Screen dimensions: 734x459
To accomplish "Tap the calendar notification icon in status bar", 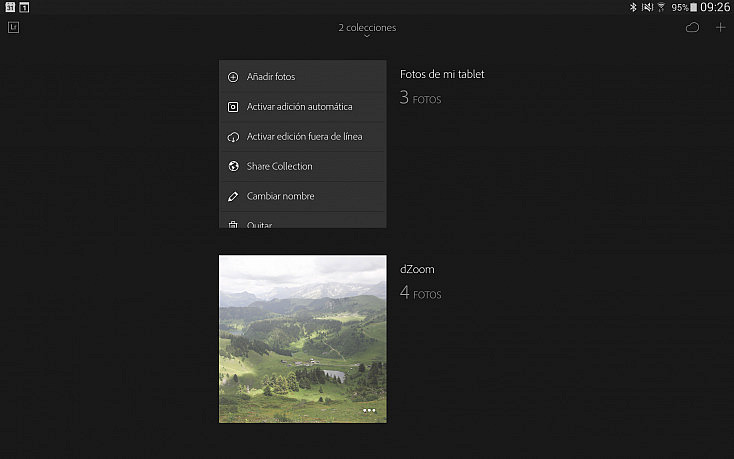I will click(x=10, y=7).
